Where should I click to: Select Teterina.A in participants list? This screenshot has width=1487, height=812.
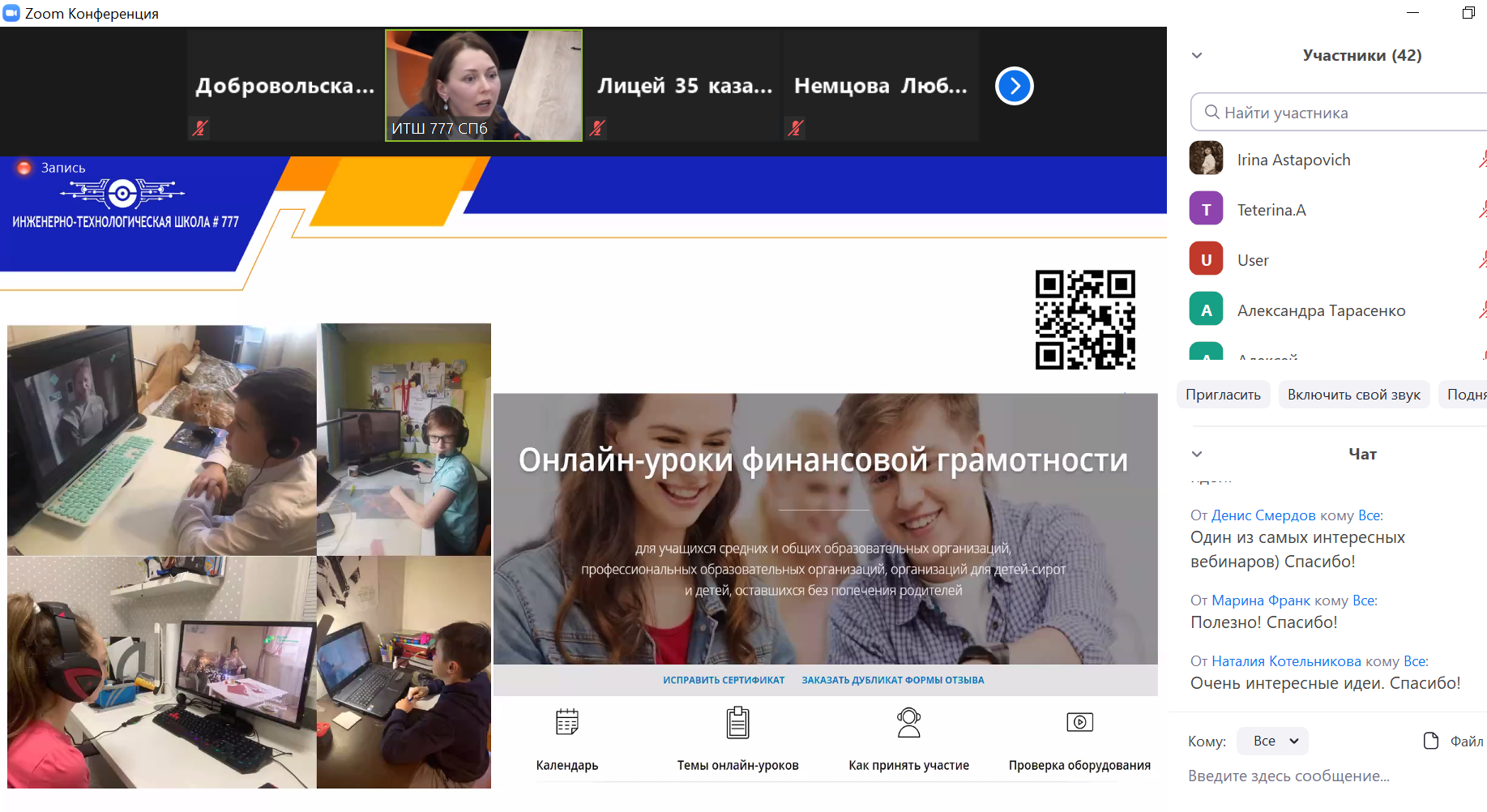pos(1271,210)
